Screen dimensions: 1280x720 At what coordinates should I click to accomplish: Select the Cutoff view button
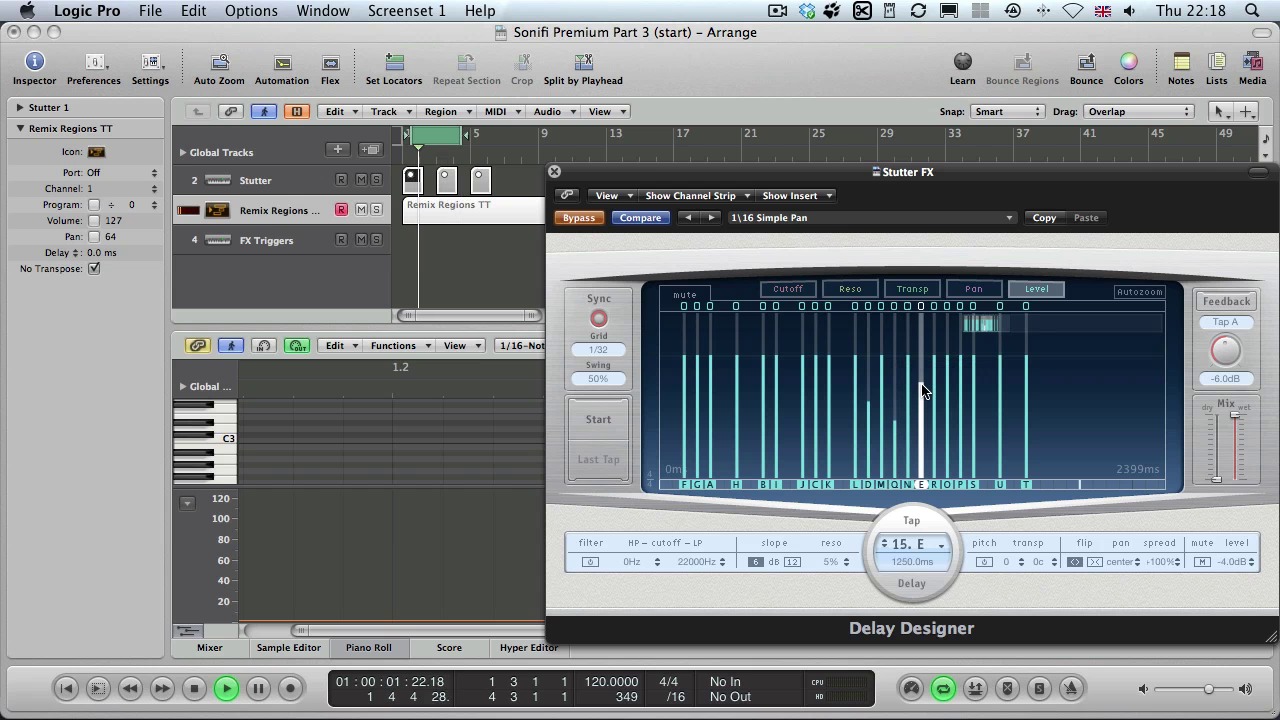tap(788, 289)
